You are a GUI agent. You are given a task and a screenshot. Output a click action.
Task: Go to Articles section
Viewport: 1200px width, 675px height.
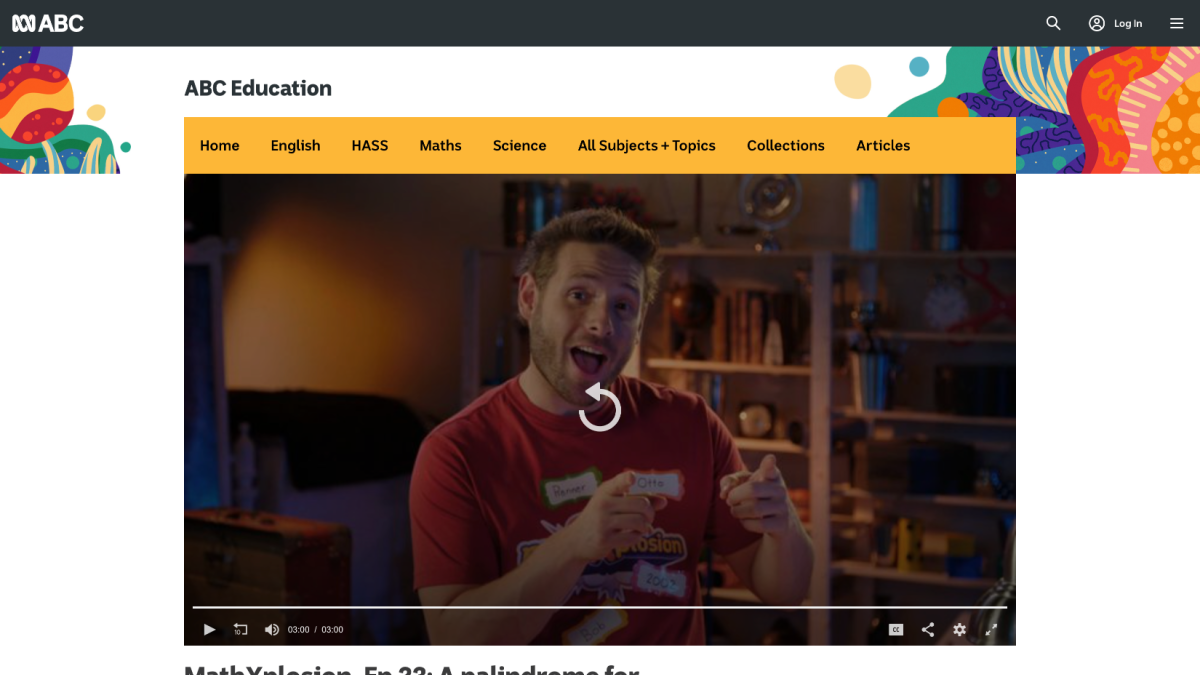tap(883, 145)
